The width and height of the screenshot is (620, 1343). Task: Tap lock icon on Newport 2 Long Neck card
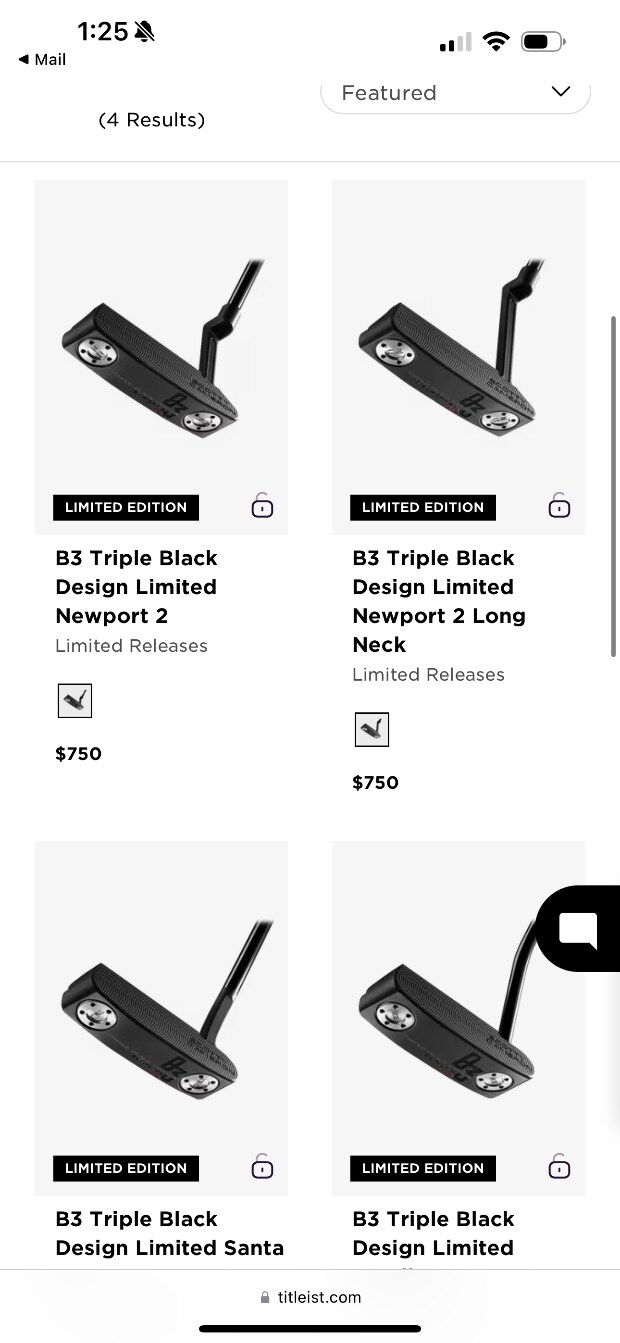click(559, 506)
